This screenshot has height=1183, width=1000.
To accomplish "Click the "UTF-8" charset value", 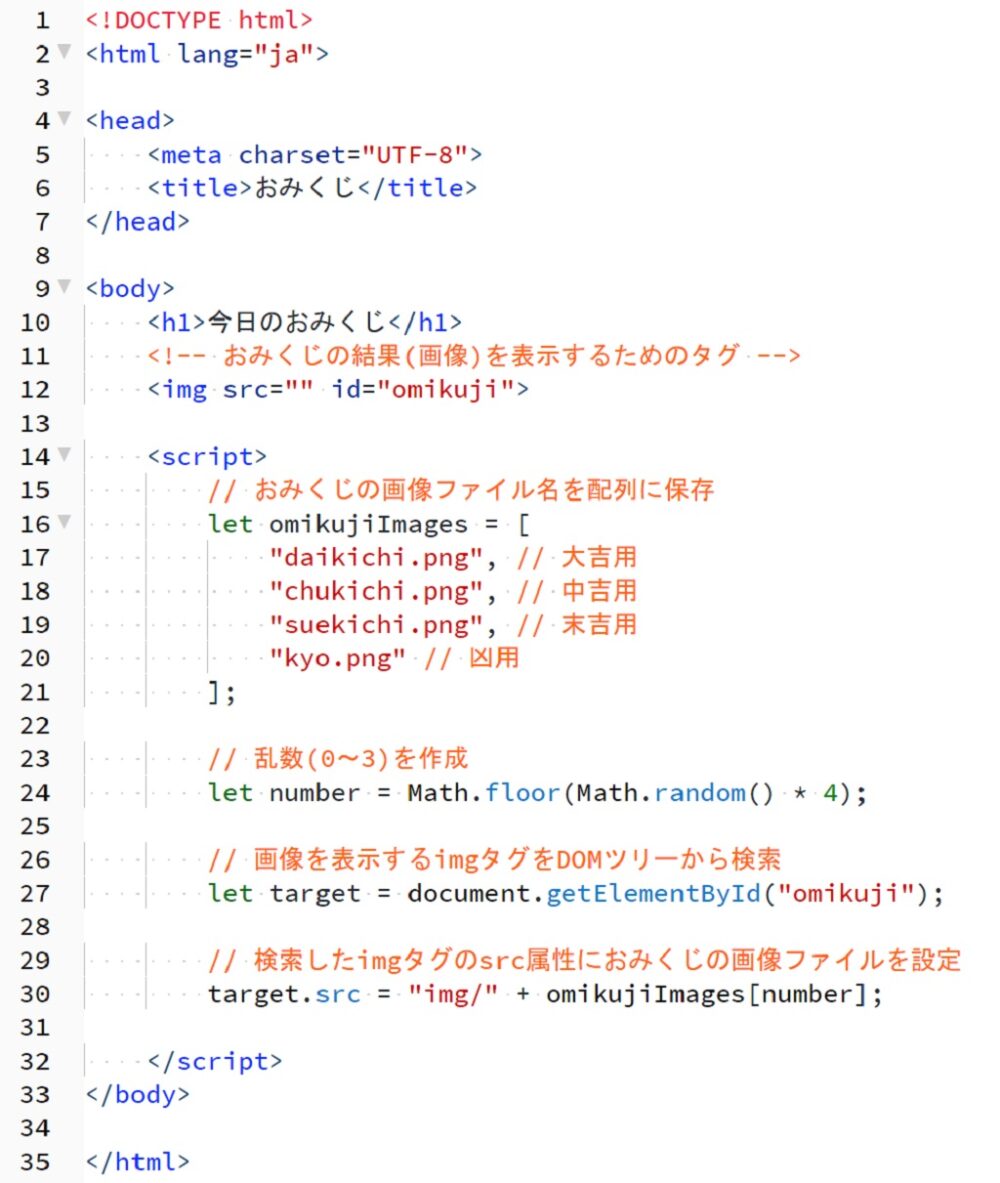I will [415, 154].
